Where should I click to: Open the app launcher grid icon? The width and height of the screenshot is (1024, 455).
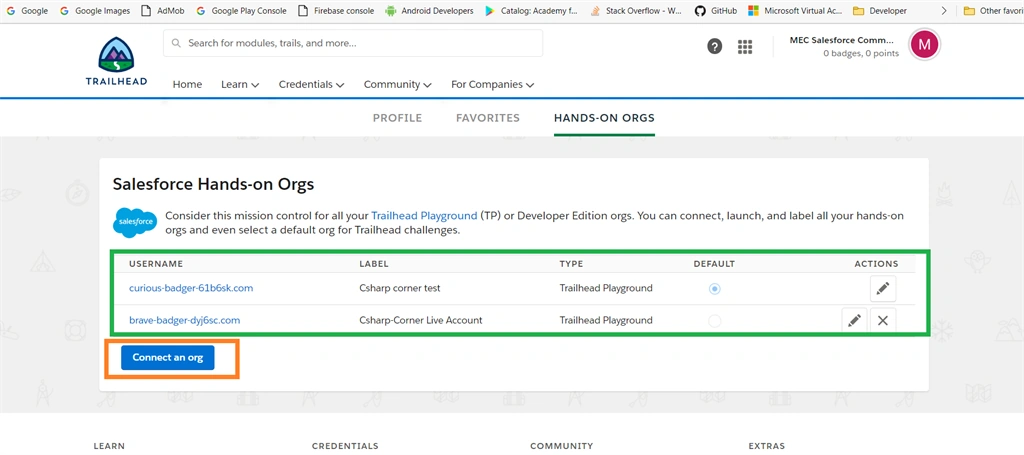pyautogui.click(x=745, y=46)
